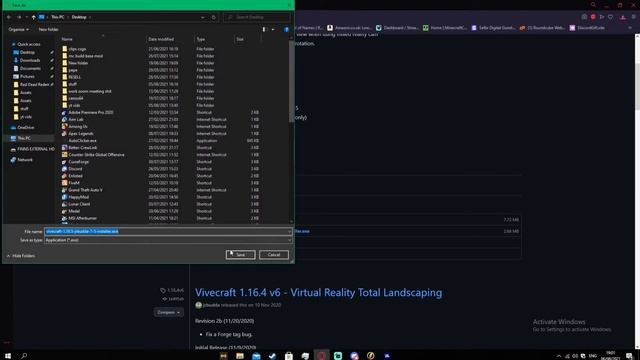This screenshot has height=360, width=640.
Task: Select the pepe folder
Action: pyautogui.click(x=73, y=70)
